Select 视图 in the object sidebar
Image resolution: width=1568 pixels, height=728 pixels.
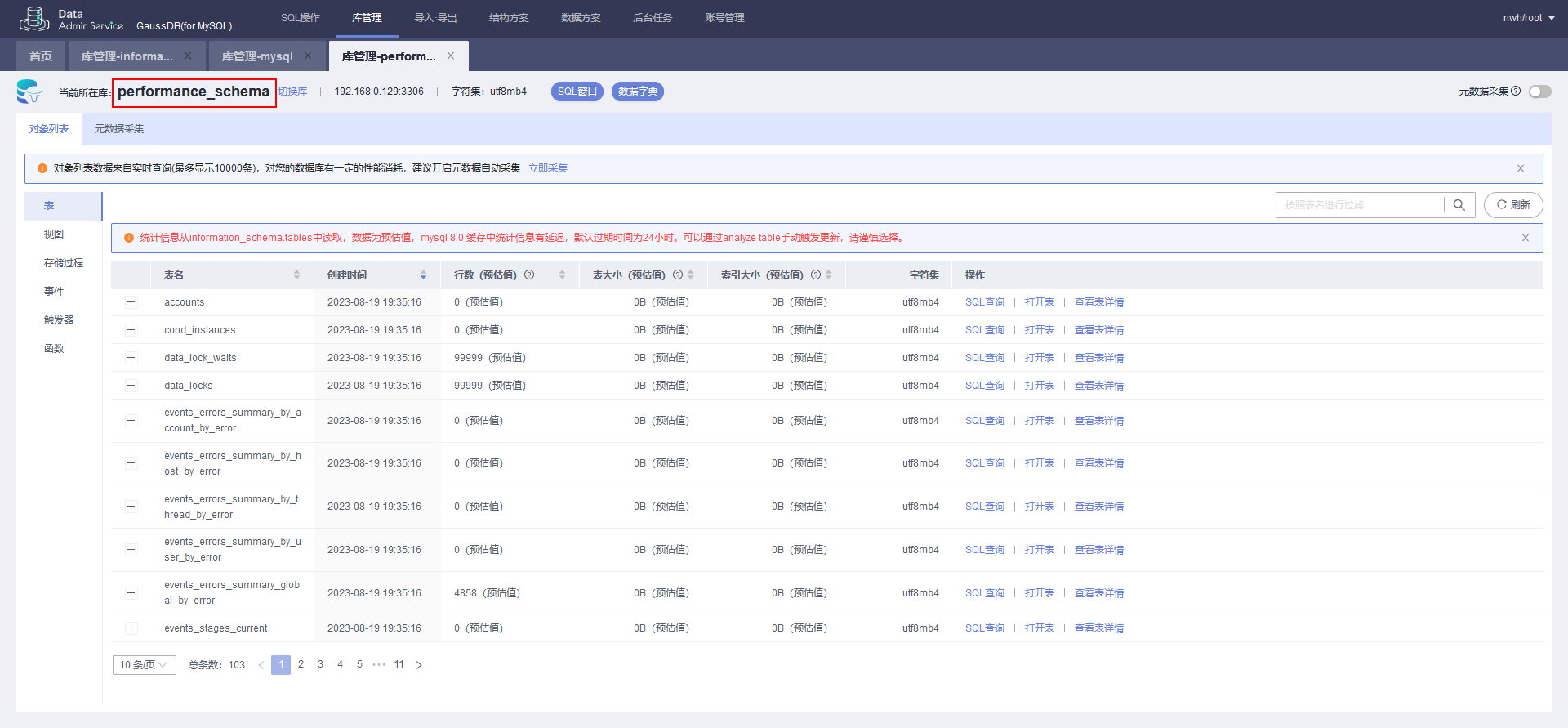(54, 234)
